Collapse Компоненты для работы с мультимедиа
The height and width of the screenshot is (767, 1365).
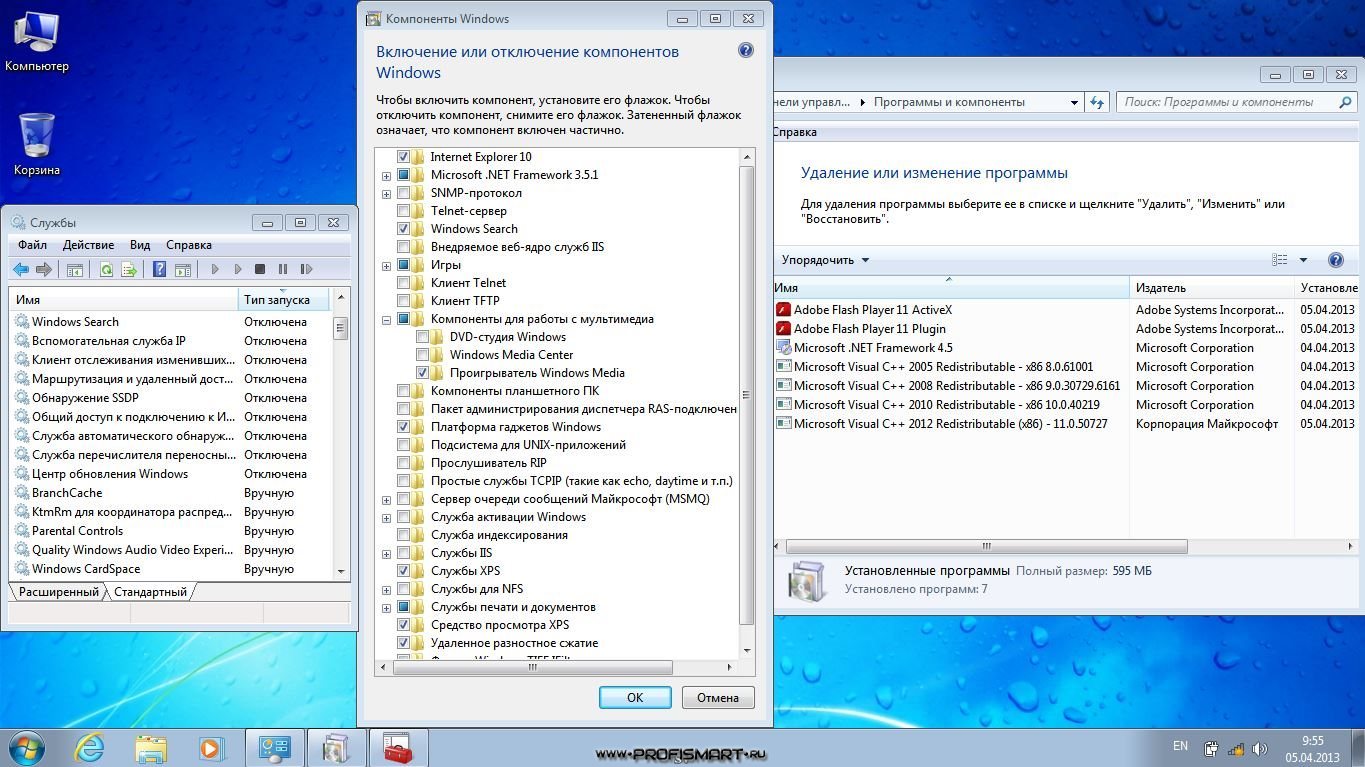tap(386, 320)
